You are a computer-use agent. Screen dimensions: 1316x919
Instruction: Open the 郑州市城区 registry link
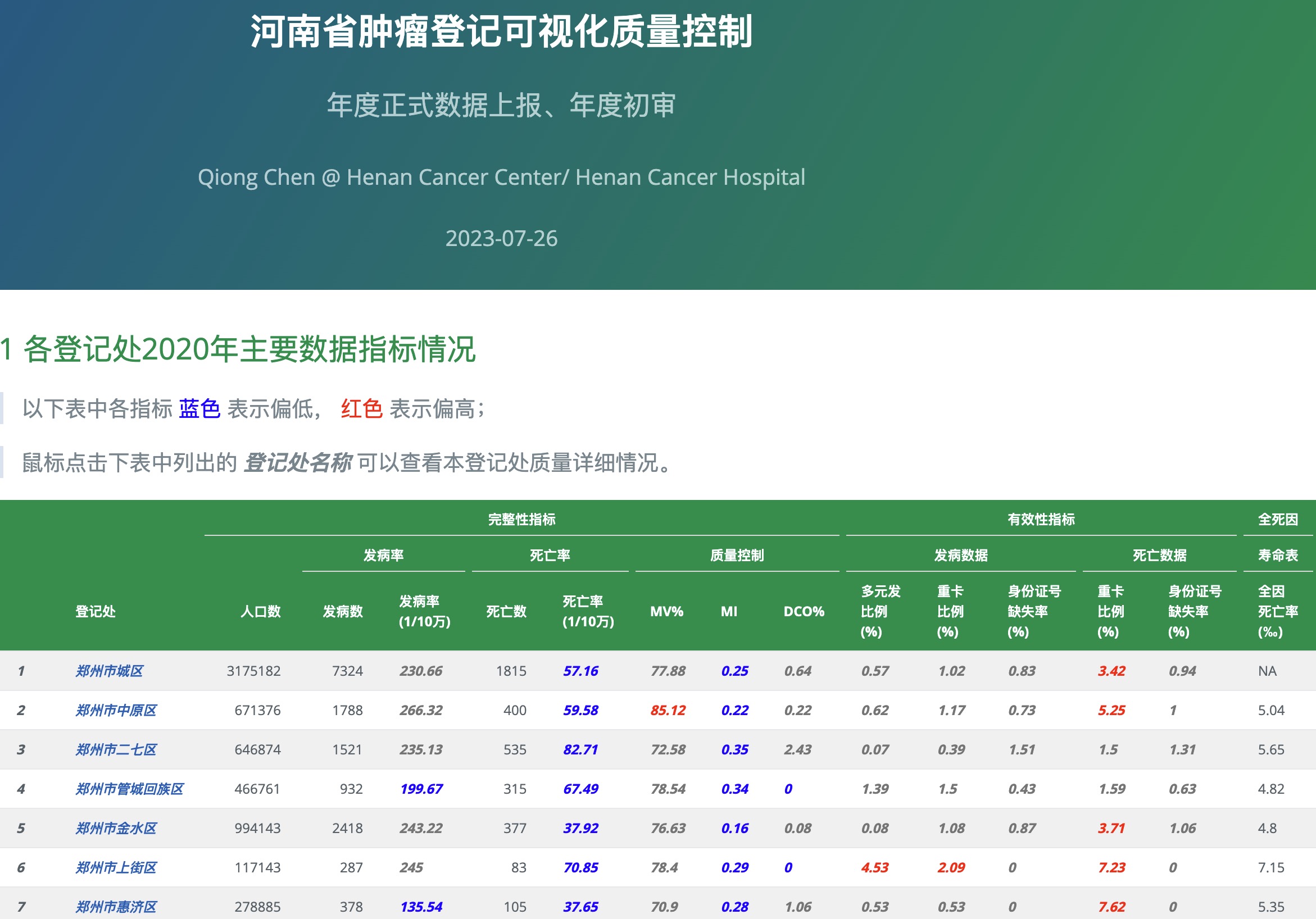pyautogui.click(x=110, y=671)
